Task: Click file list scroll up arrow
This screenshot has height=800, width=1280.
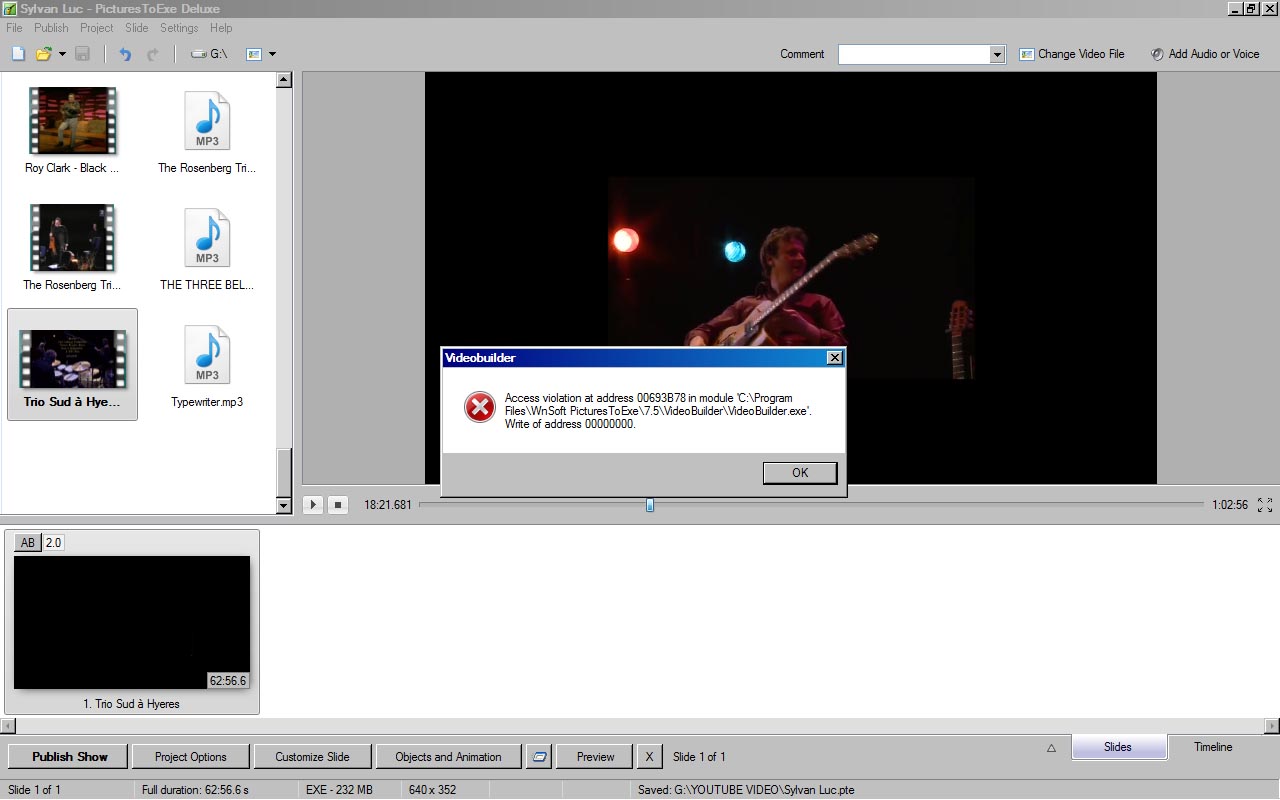Action: [283, 80]
